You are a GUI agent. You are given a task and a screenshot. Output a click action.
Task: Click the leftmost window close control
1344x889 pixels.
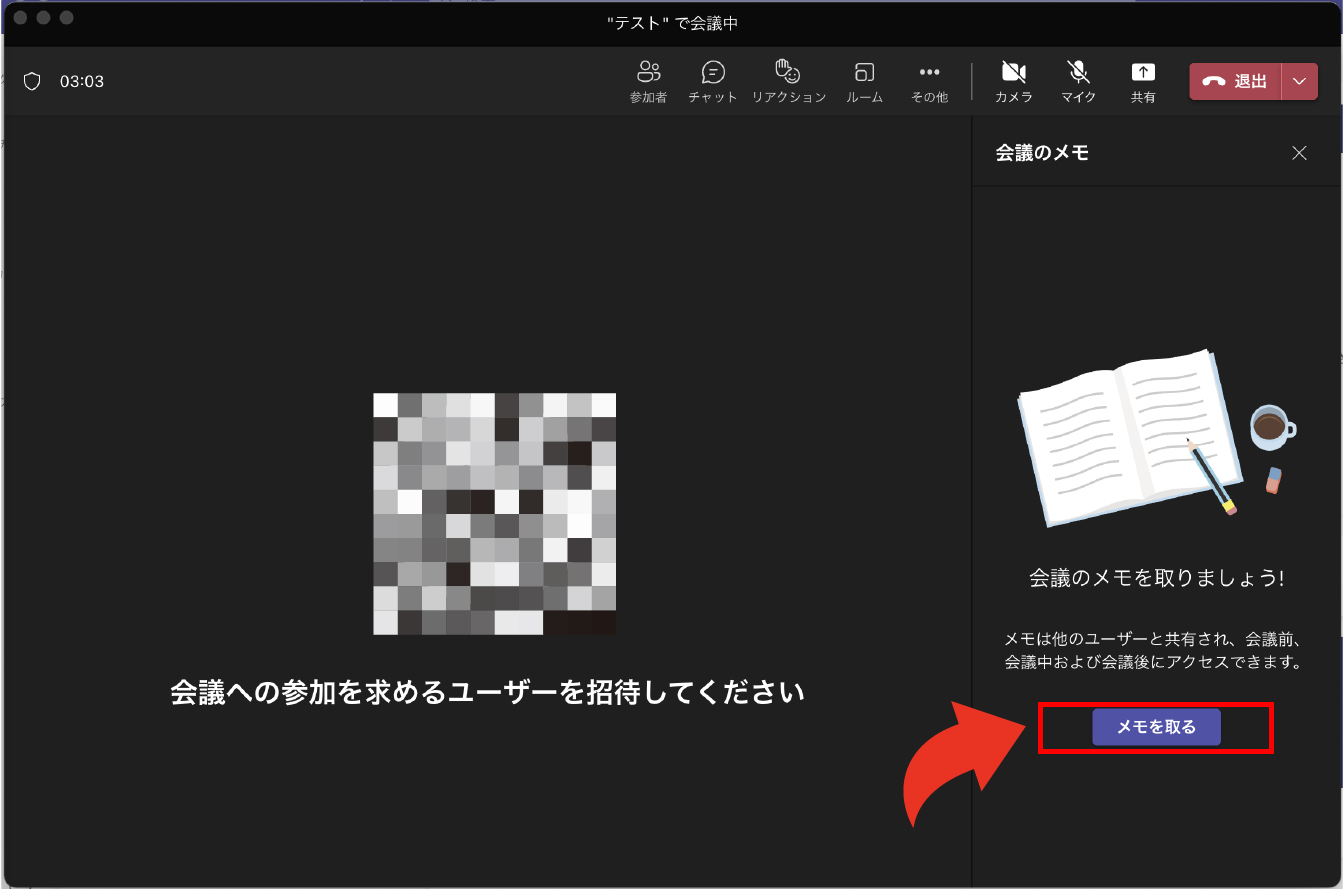[20, 18]
